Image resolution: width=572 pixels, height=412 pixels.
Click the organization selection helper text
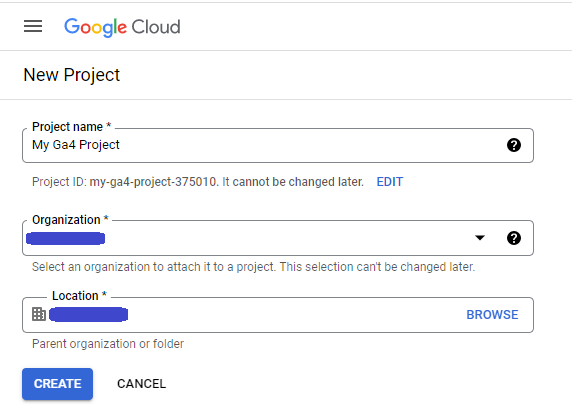[x=254, y=267]
